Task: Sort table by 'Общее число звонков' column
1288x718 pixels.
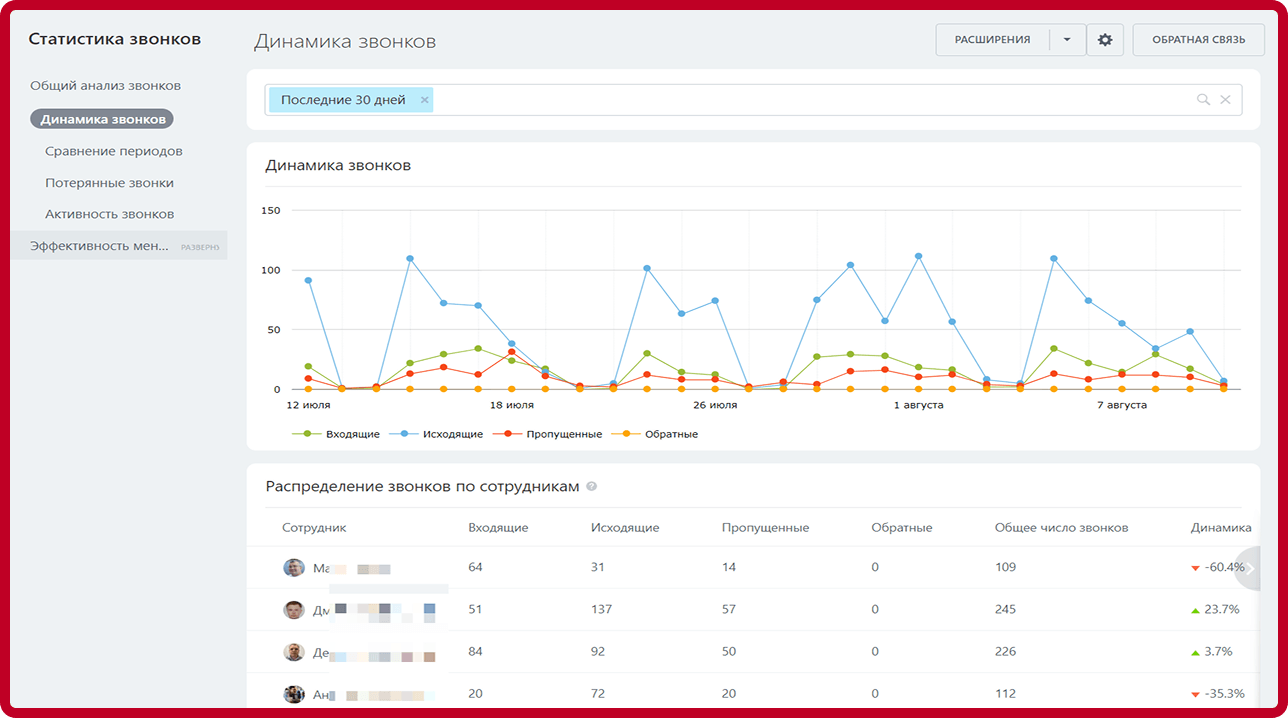Action: coord(1061,528)
